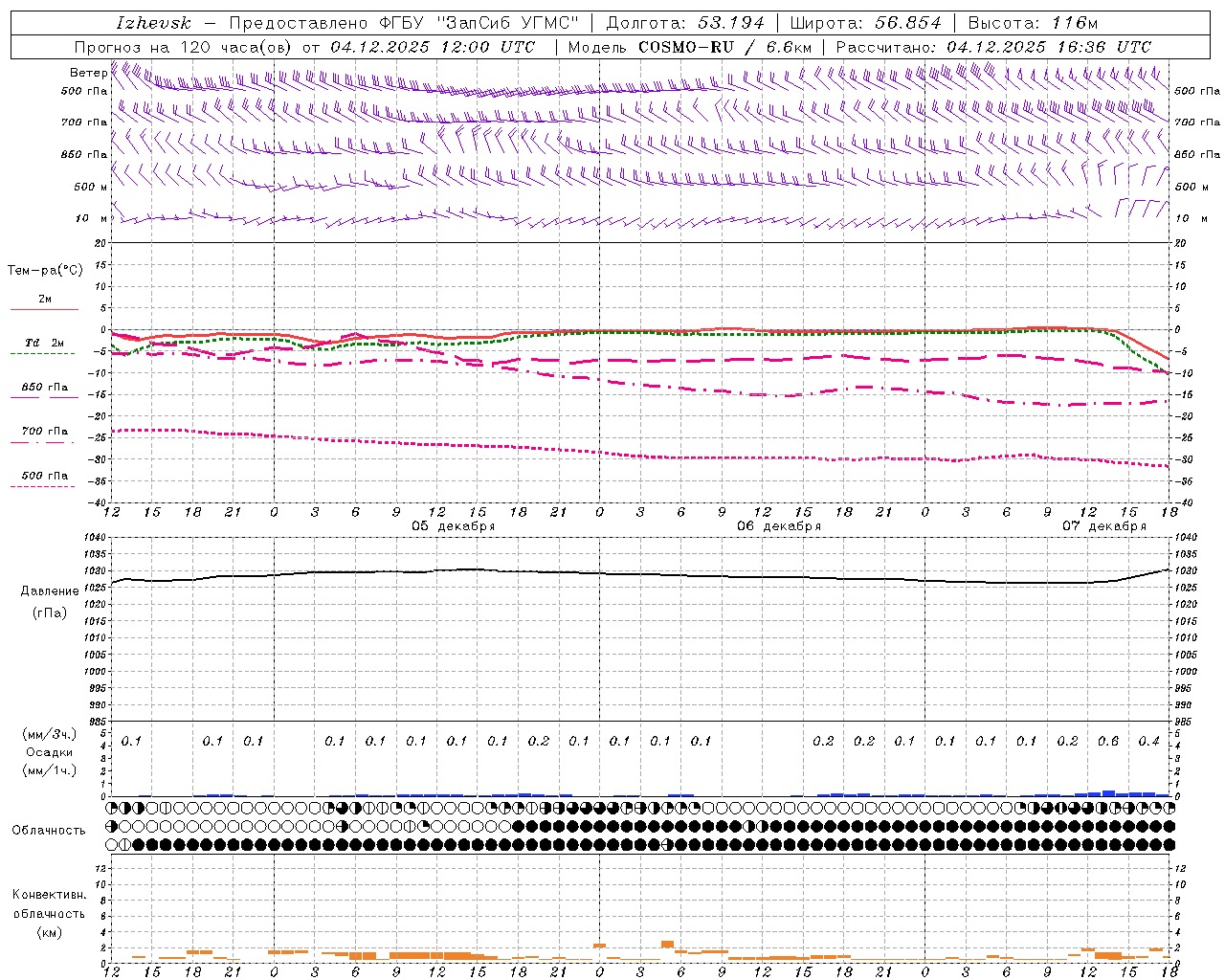The image size is (1225, 980).
Task: Click the 'Тем-ра(°C)' temperature label
Action: point(45,271)
